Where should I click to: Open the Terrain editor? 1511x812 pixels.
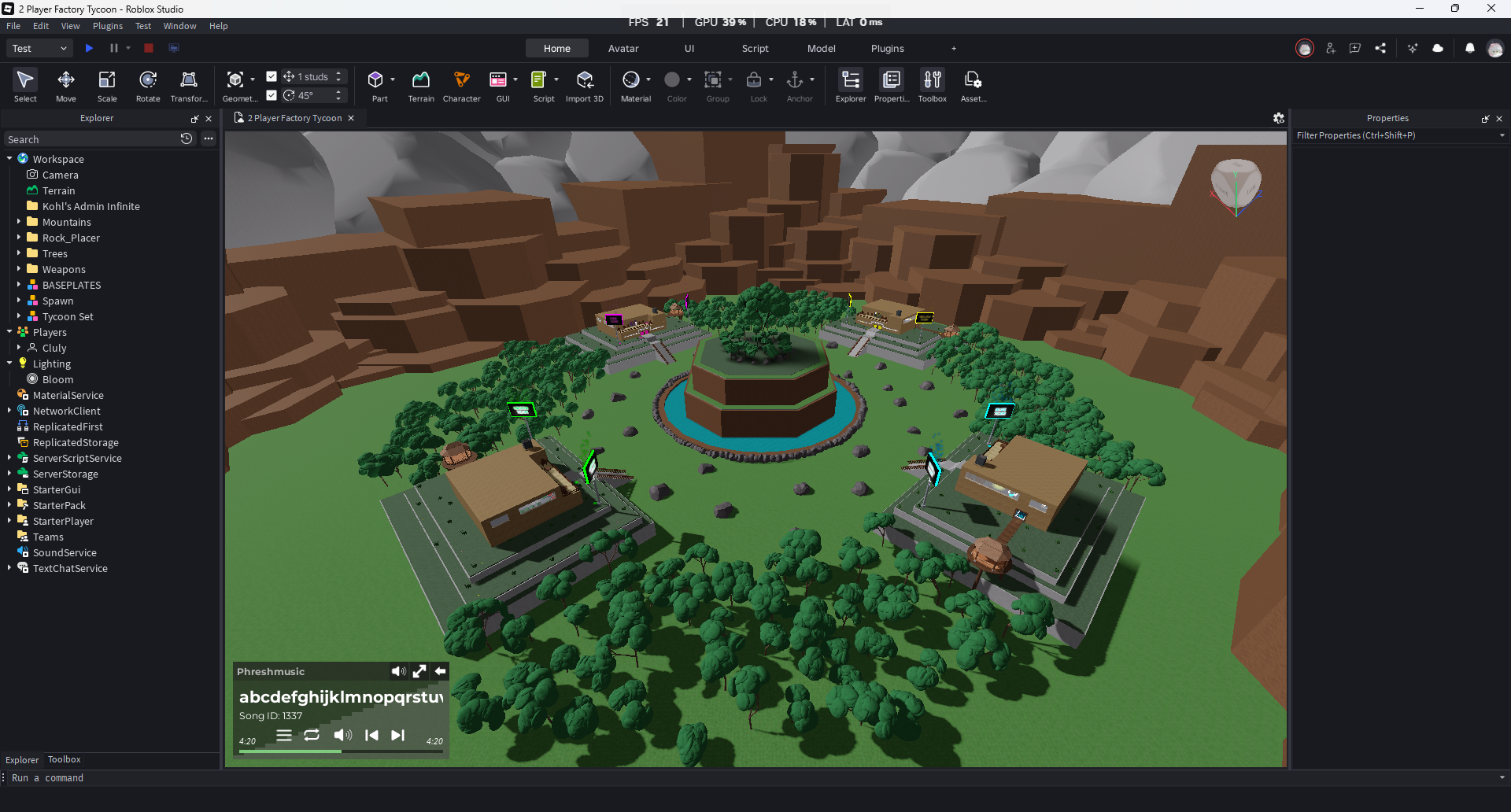click(x=421, y=86)
